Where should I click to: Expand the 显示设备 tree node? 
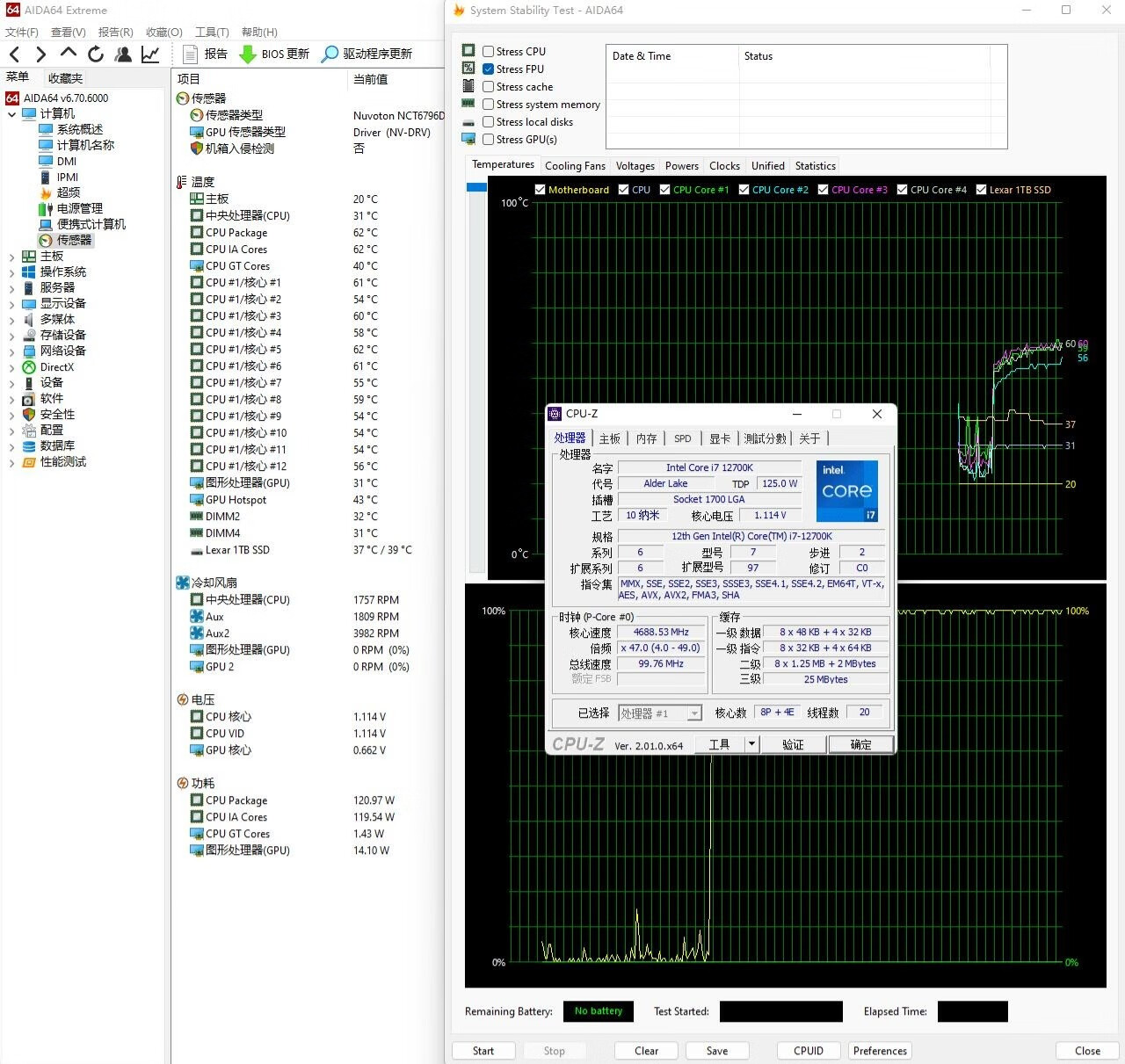(11, 304)
